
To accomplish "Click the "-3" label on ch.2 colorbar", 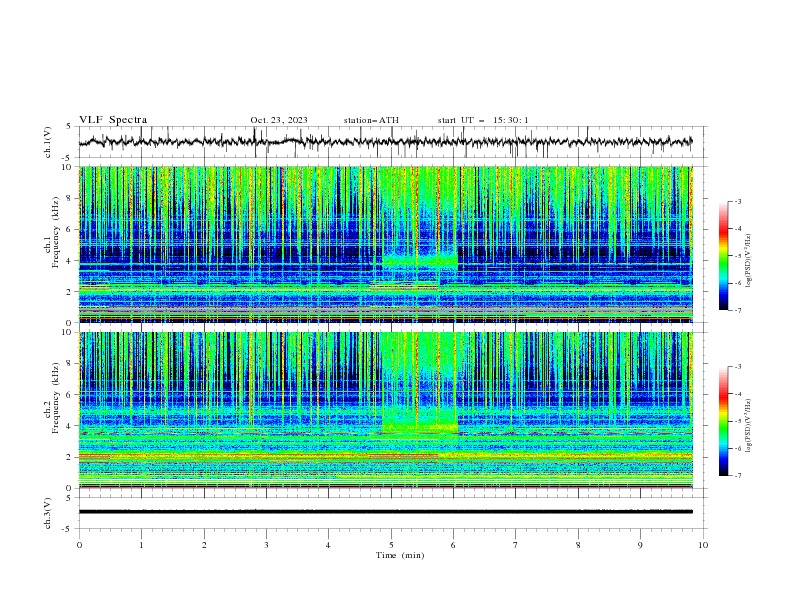I will (x=738, y=367).
